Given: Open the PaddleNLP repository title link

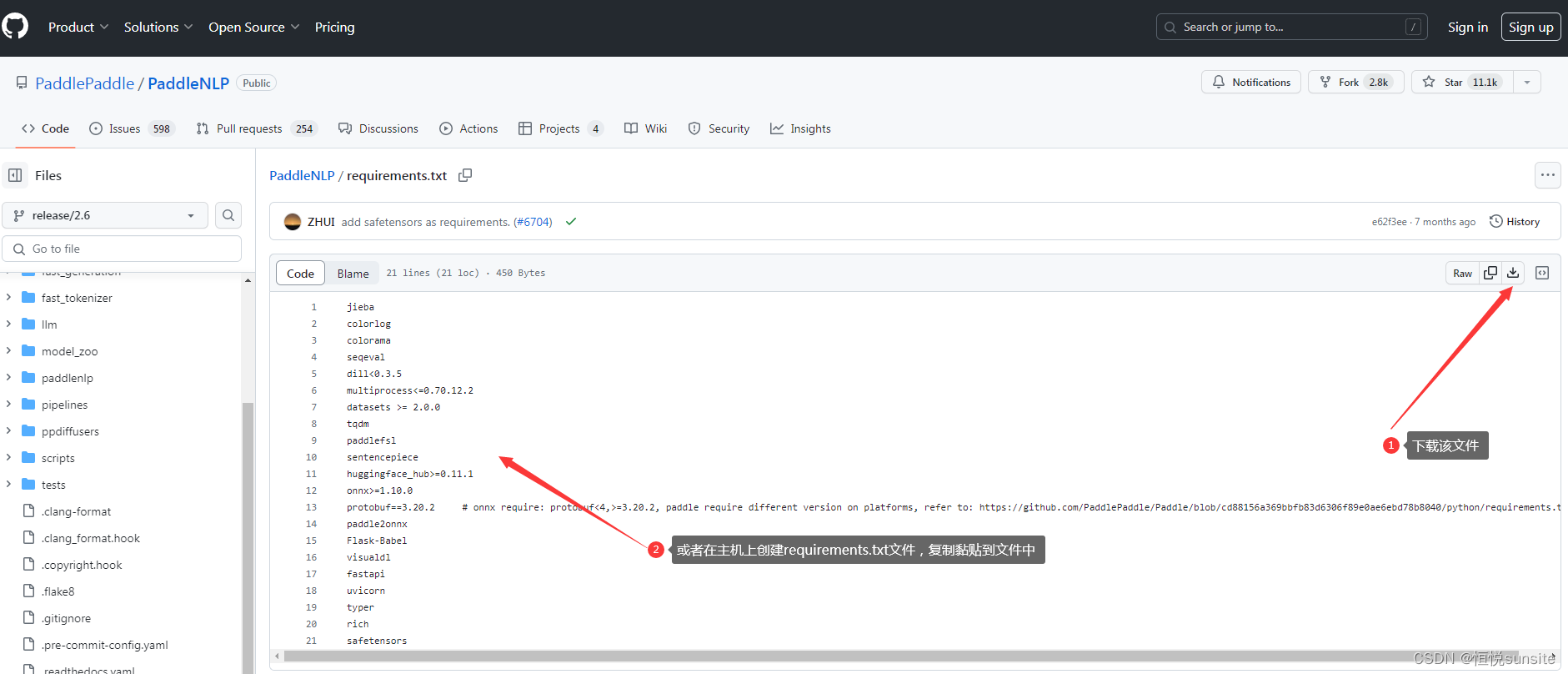Looking at the screenshot, I should [x=188, y=83].
